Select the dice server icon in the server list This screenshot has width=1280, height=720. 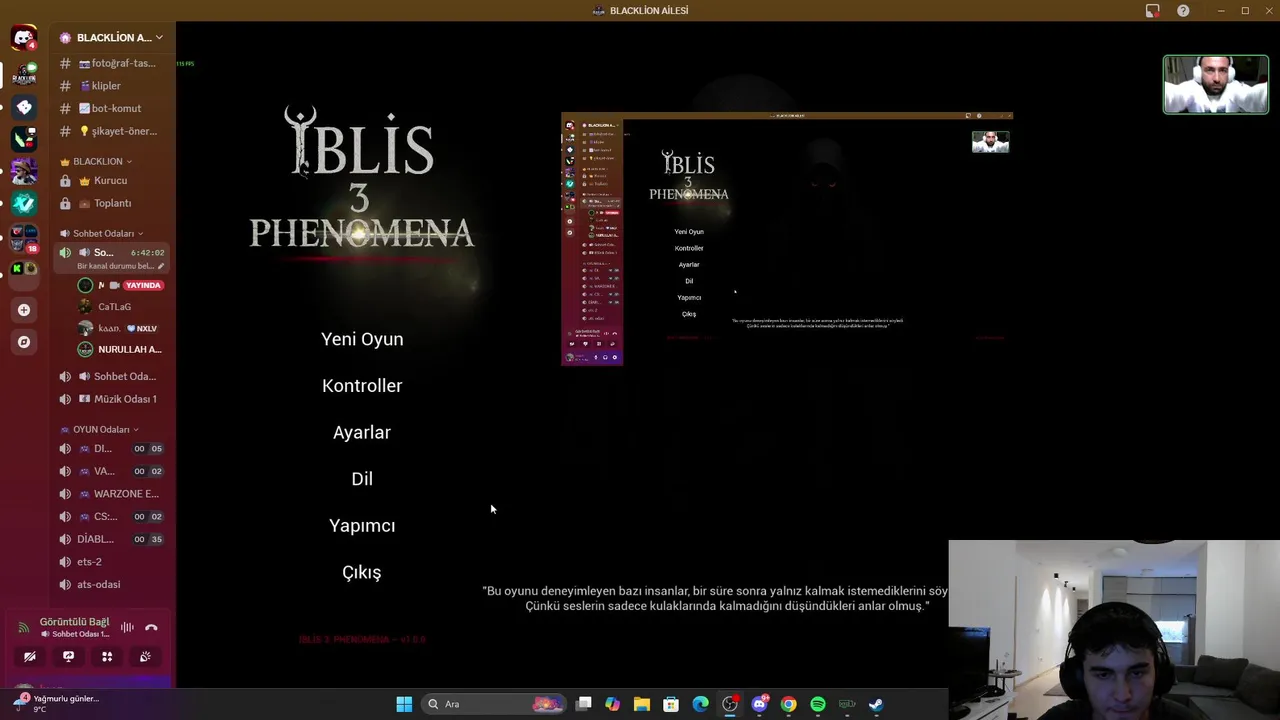coord(24,107)
